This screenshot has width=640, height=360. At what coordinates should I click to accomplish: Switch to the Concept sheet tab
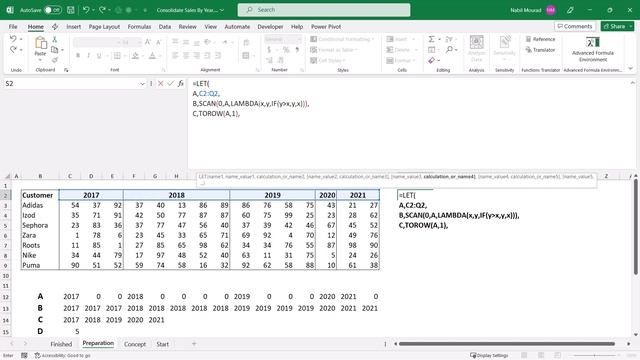tap(135, 344)
